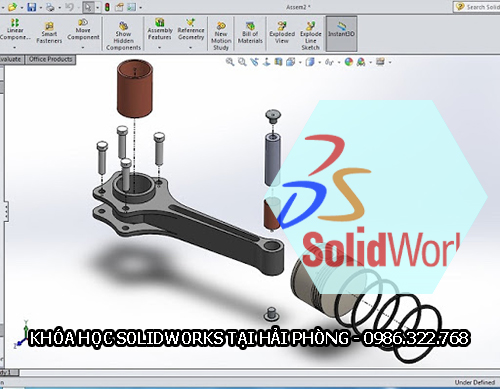Click the left panel collapse handle
This screenshot has height=389, width=500.
tap(6, 212)
